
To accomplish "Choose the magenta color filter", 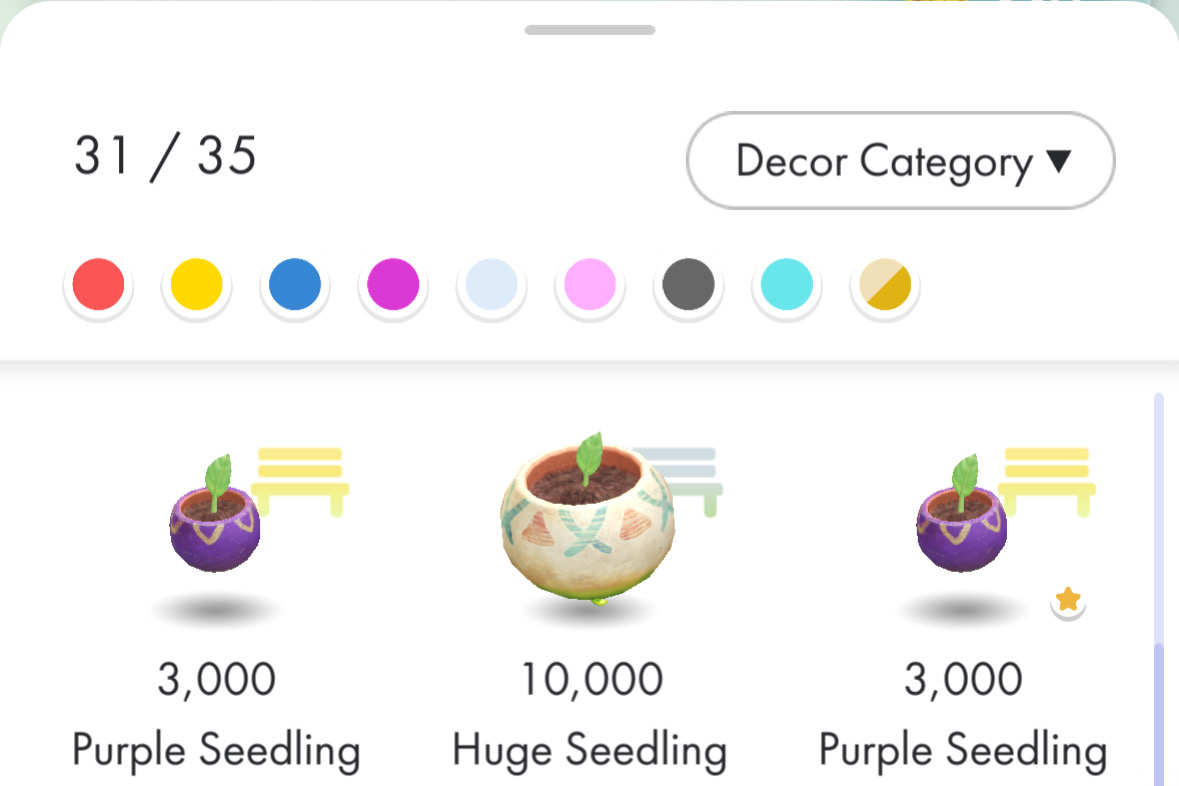I will coord(393,284).
